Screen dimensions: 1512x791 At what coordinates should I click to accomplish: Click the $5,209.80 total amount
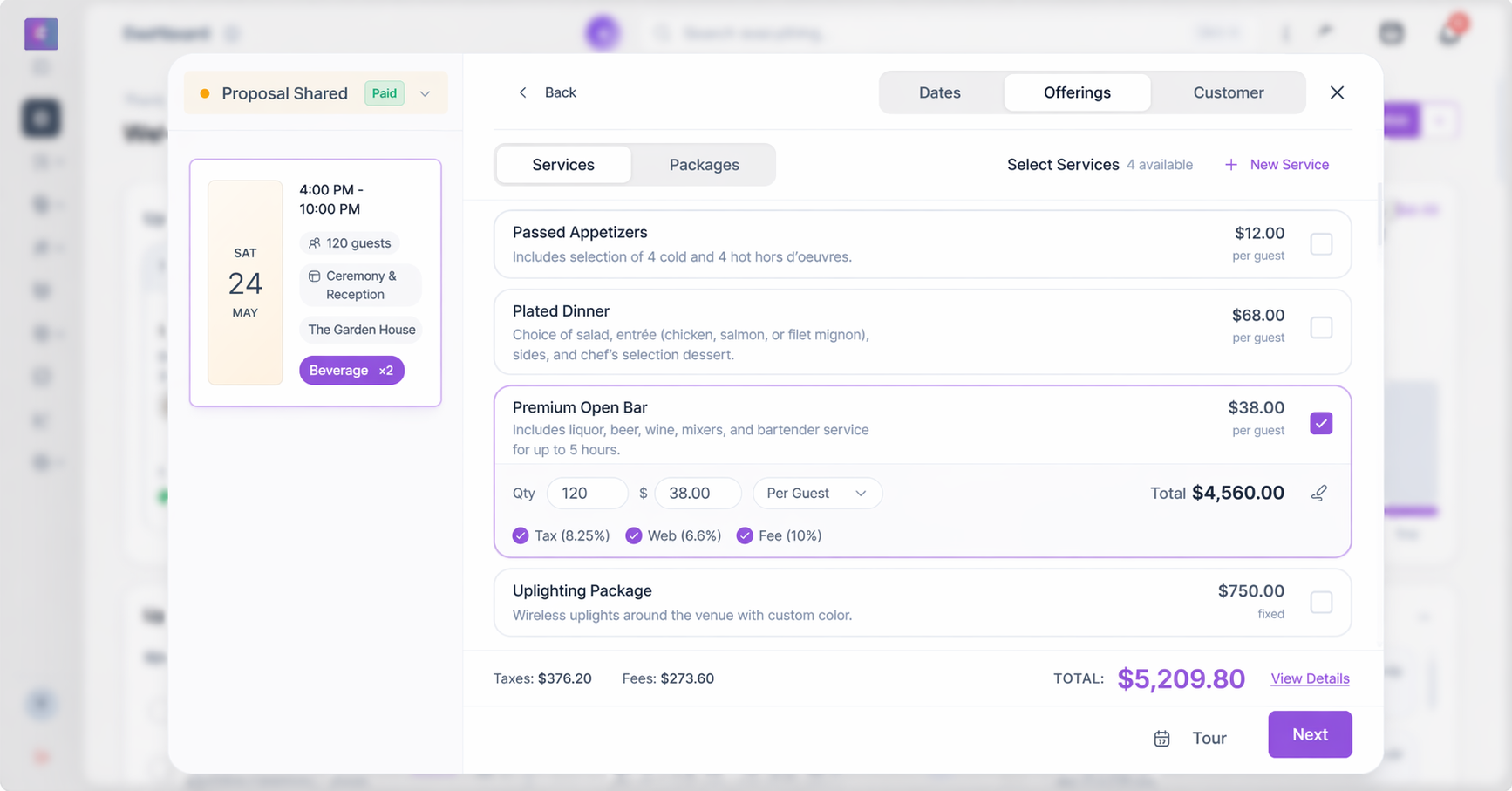point(1181,678)
